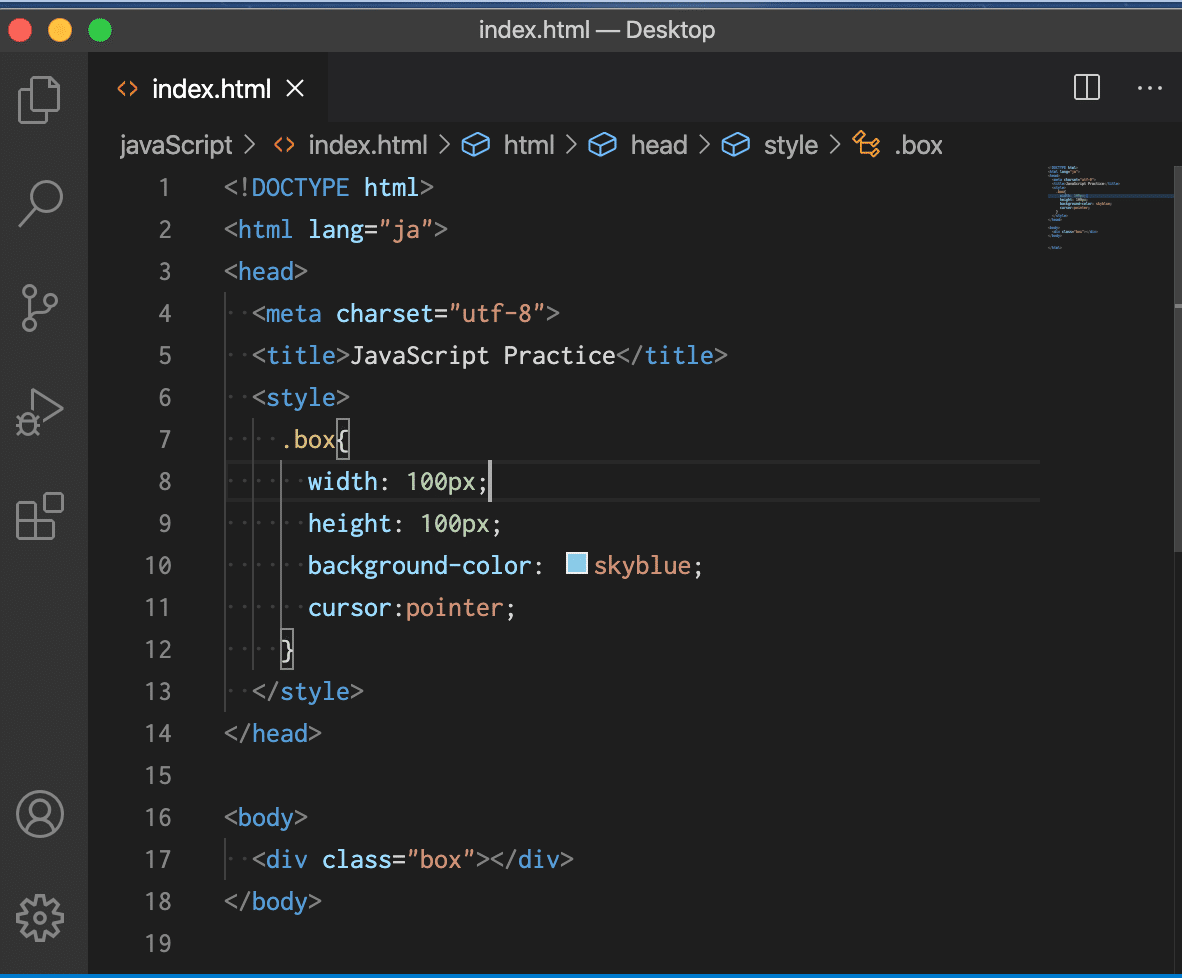Open the editor more actions menu
1182x978 pixels.
pyautogui.click(x=1149, y=88)
